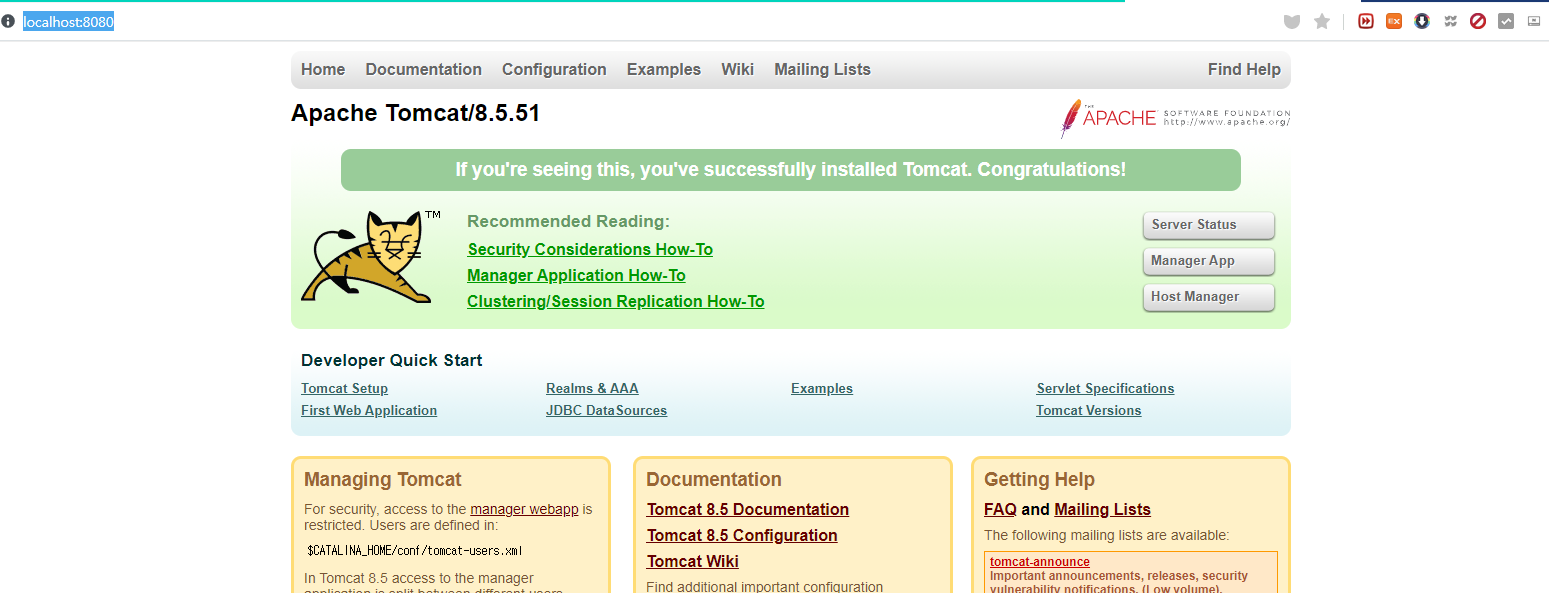
Task: Open Tomcat 8.5 Documentation link
Action: 748,510
